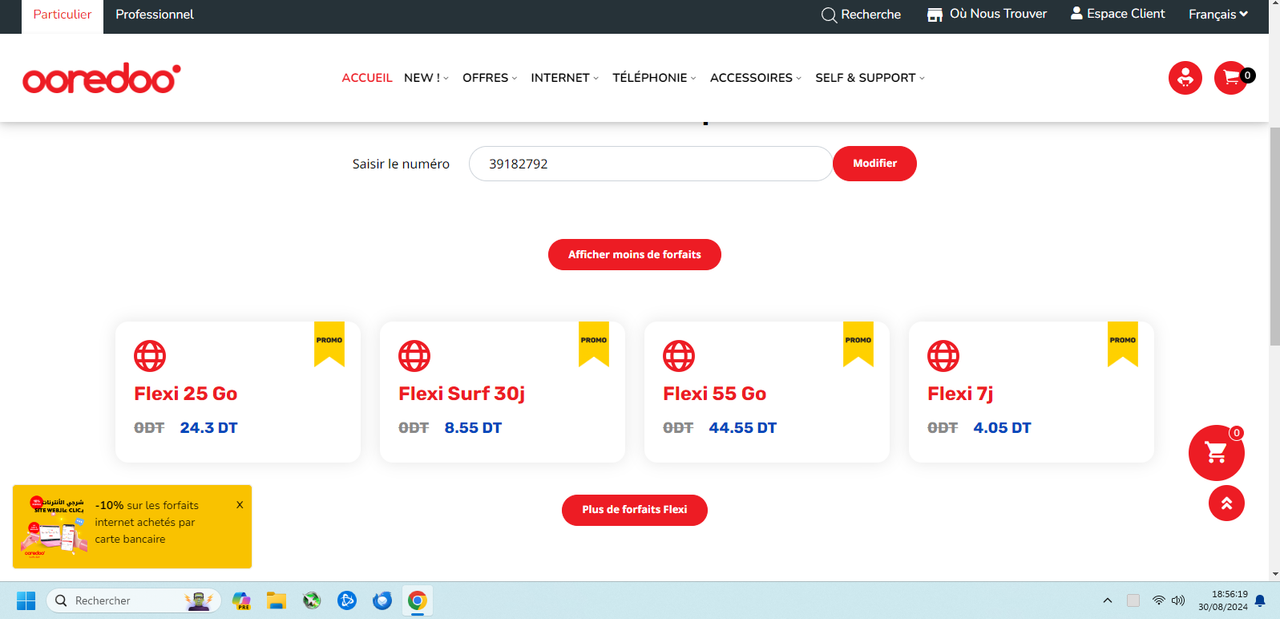Switch to the Professionnel tab
Screen dimensions: 1280x619
[155, 15]
